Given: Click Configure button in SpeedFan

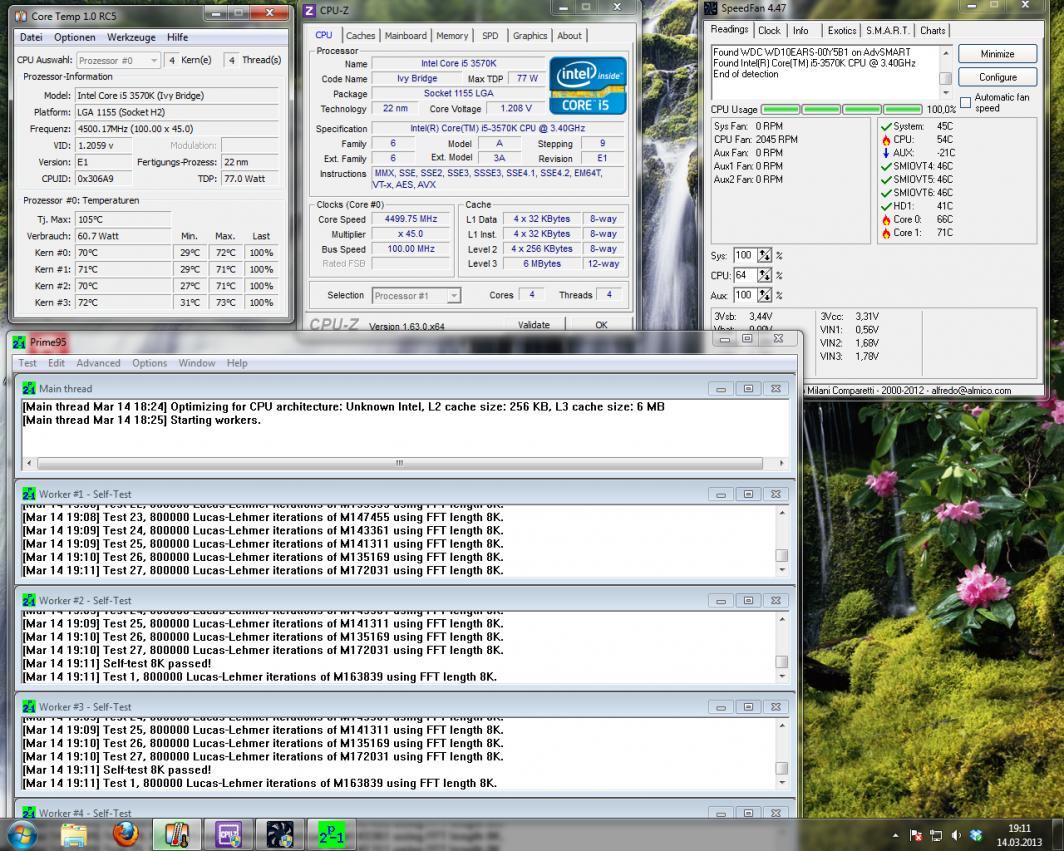Looking at the screenshot, I should point(998,77).
